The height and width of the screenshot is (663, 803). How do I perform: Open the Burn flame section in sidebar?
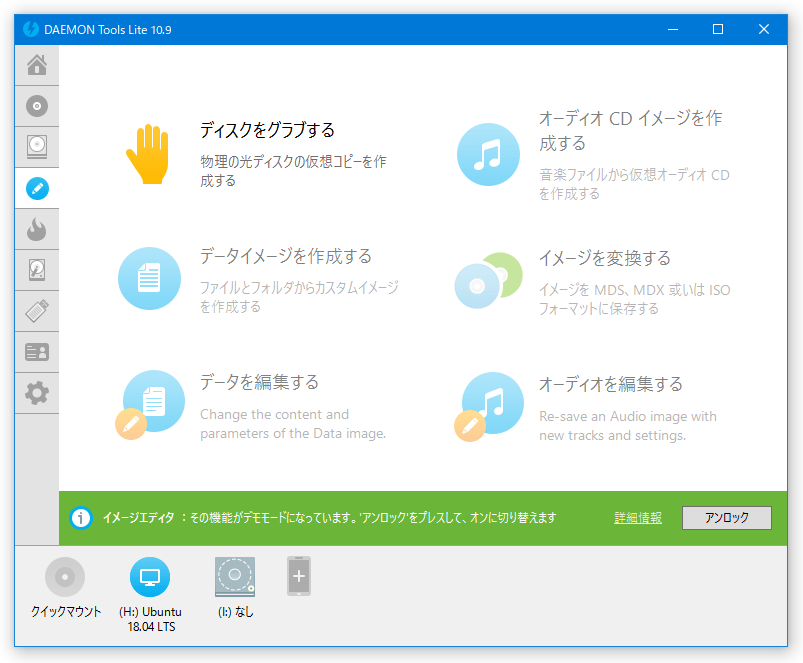[37, 229]
